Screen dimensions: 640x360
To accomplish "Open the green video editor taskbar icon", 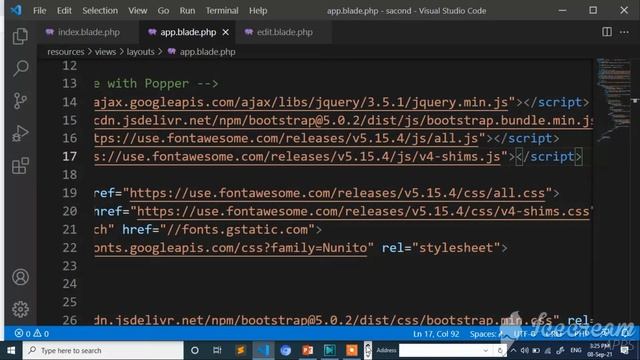I will tap(329, 350).
